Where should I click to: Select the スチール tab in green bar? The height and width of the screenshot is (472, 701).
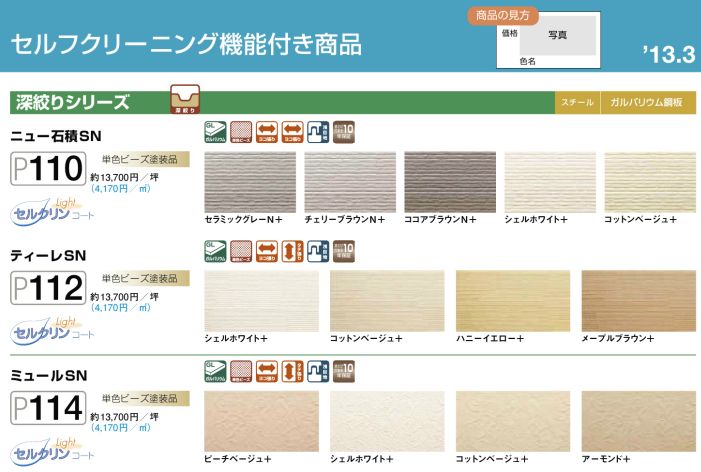(x=578, y=102)
